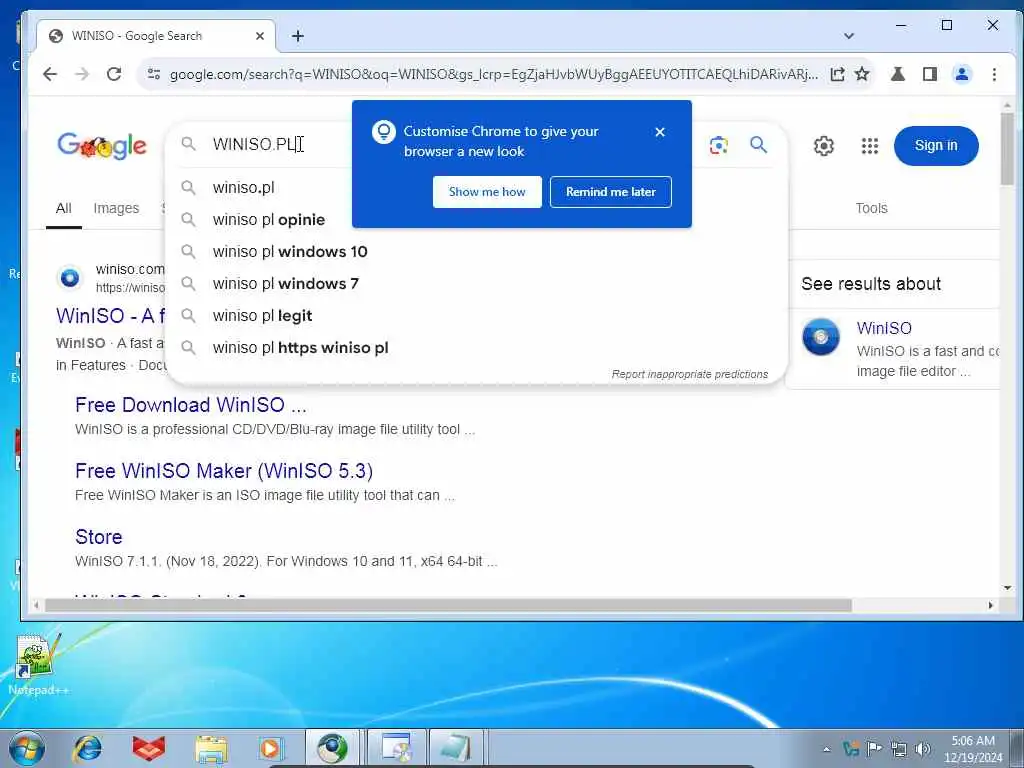Show hidden tray icons arrow

(x=826, y=749)
